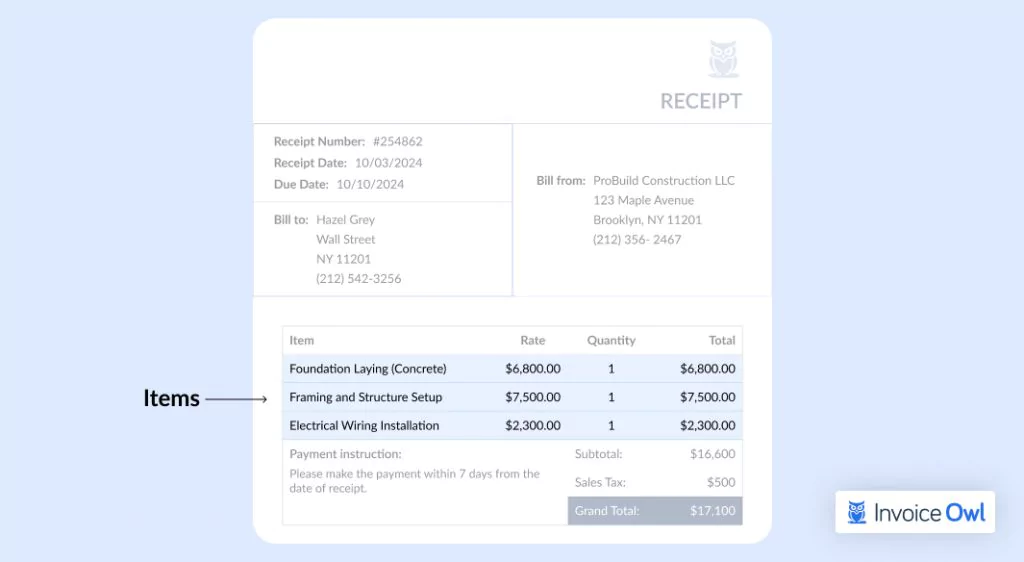Select the Framing and Structure Setup row
Screen dimensions: 1024x562
coord(513,397)
